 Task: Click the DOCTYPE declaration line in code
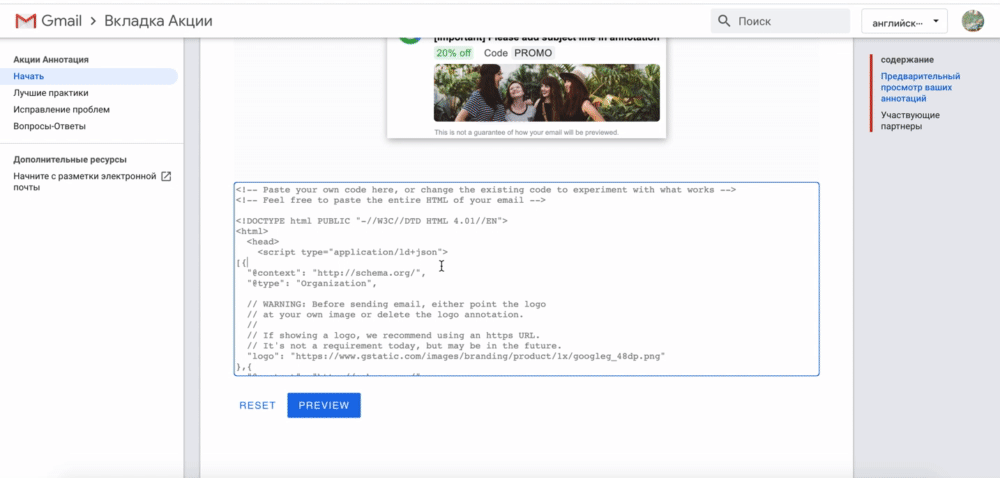point(372,221)
